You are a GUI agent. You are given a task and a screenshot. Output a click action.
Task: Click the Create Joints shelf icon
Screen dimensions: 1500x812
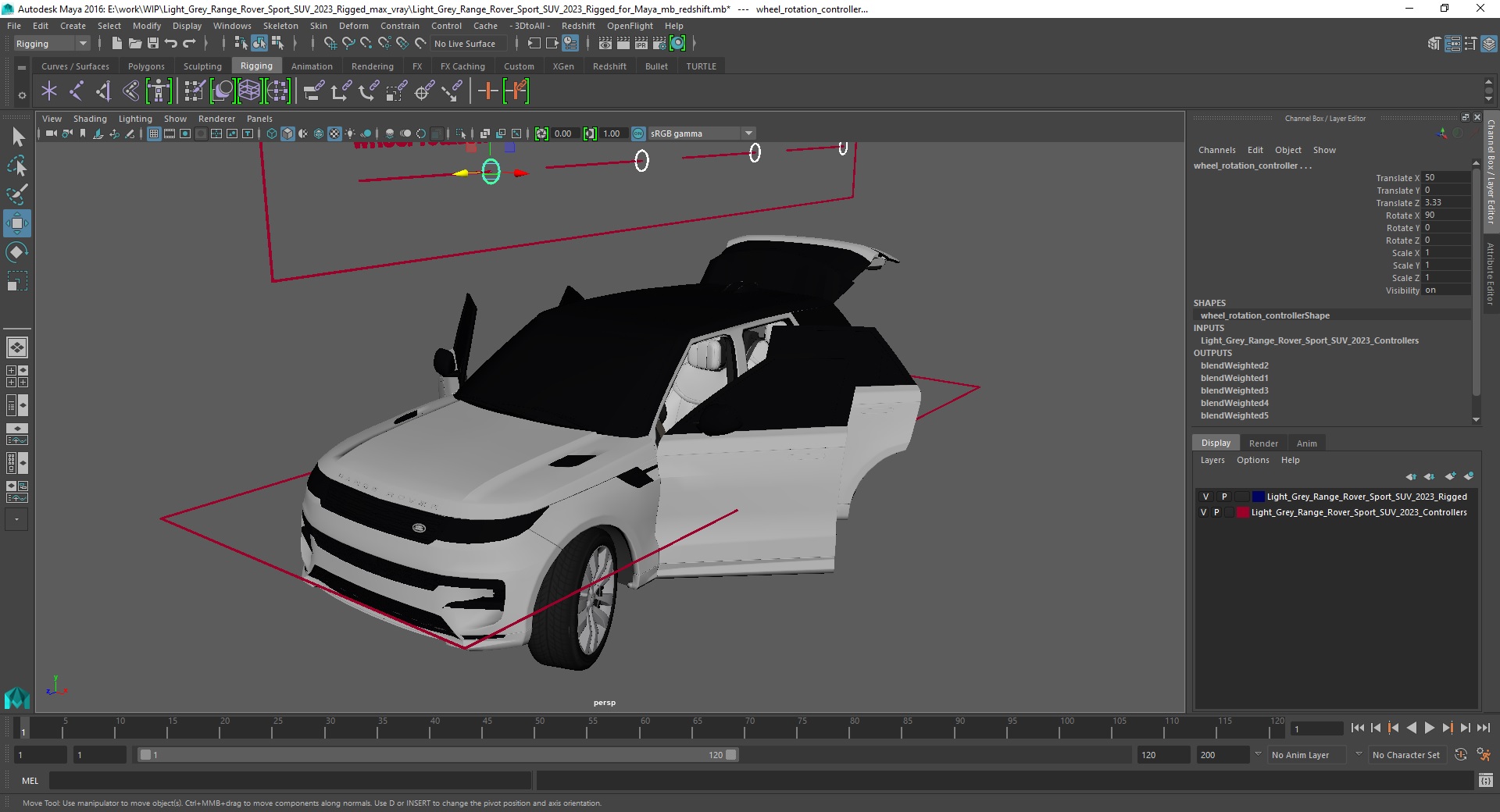click(x=77, y=91)
